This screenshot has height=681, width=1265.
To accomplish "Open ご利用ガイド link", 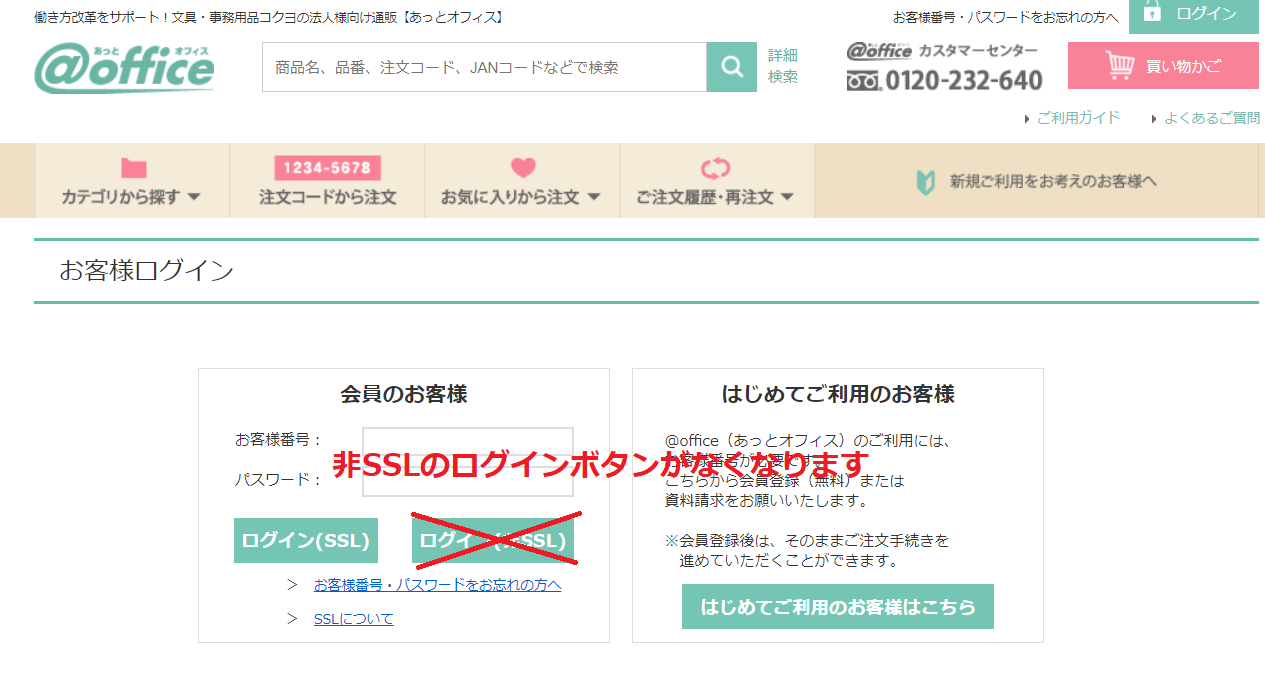I will 1078,117.
